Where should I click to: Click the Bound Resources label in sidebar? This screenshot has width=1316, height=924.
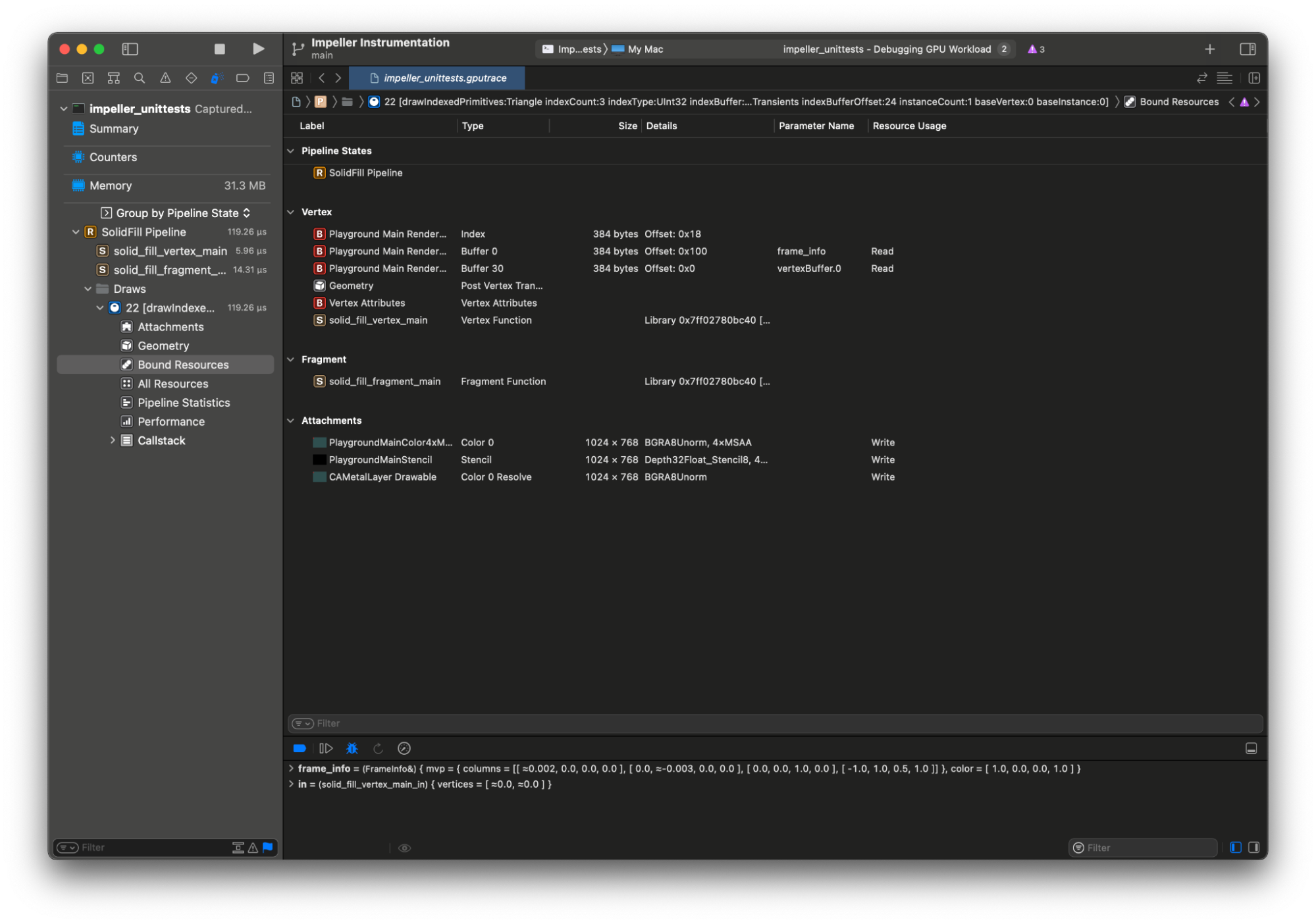click(x=183, y=364)
